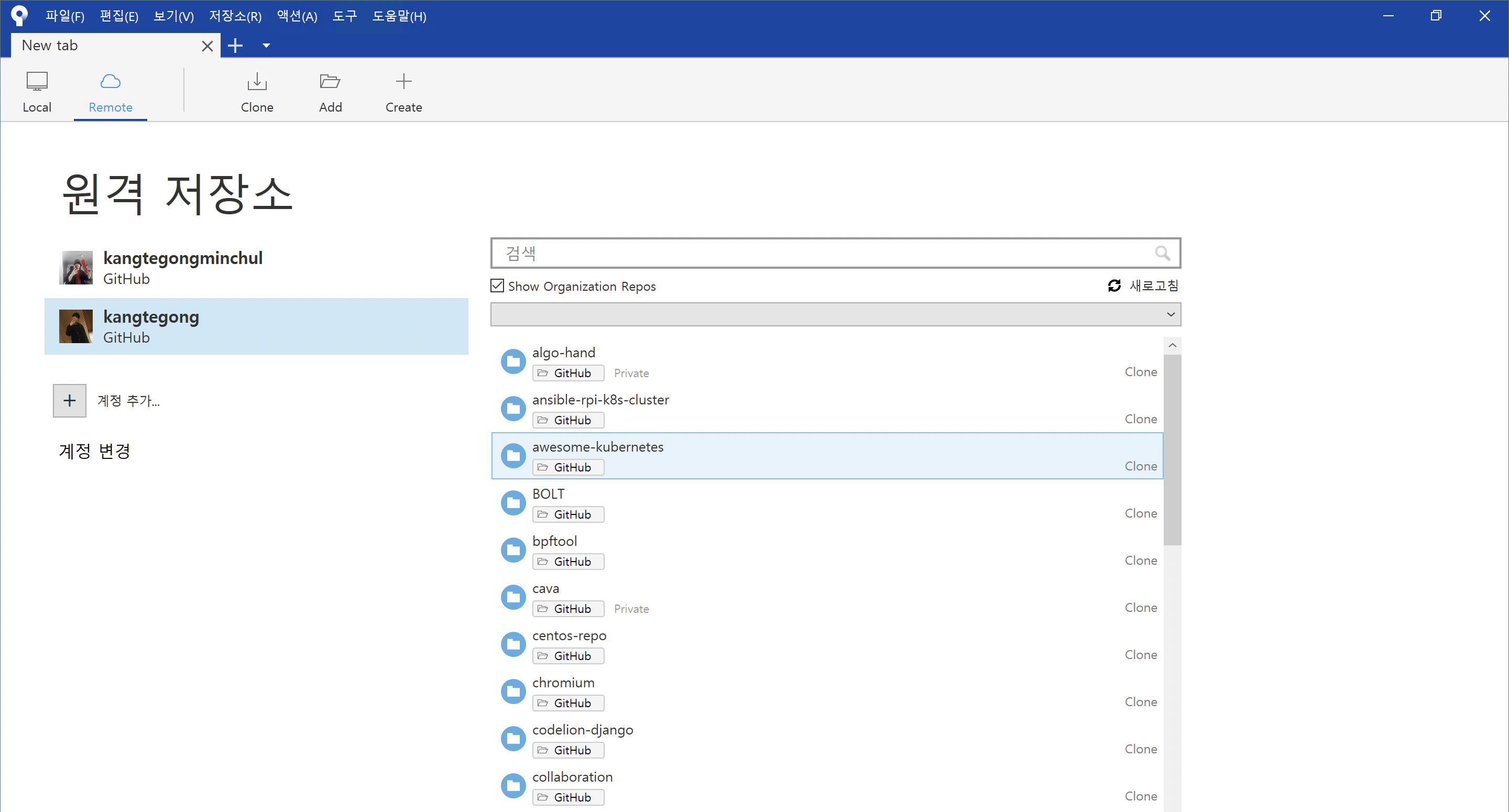Click the awesome-kubernetes folder icon
The image size is (1509, 812).
pyautogui.click(x=513, y=456)
